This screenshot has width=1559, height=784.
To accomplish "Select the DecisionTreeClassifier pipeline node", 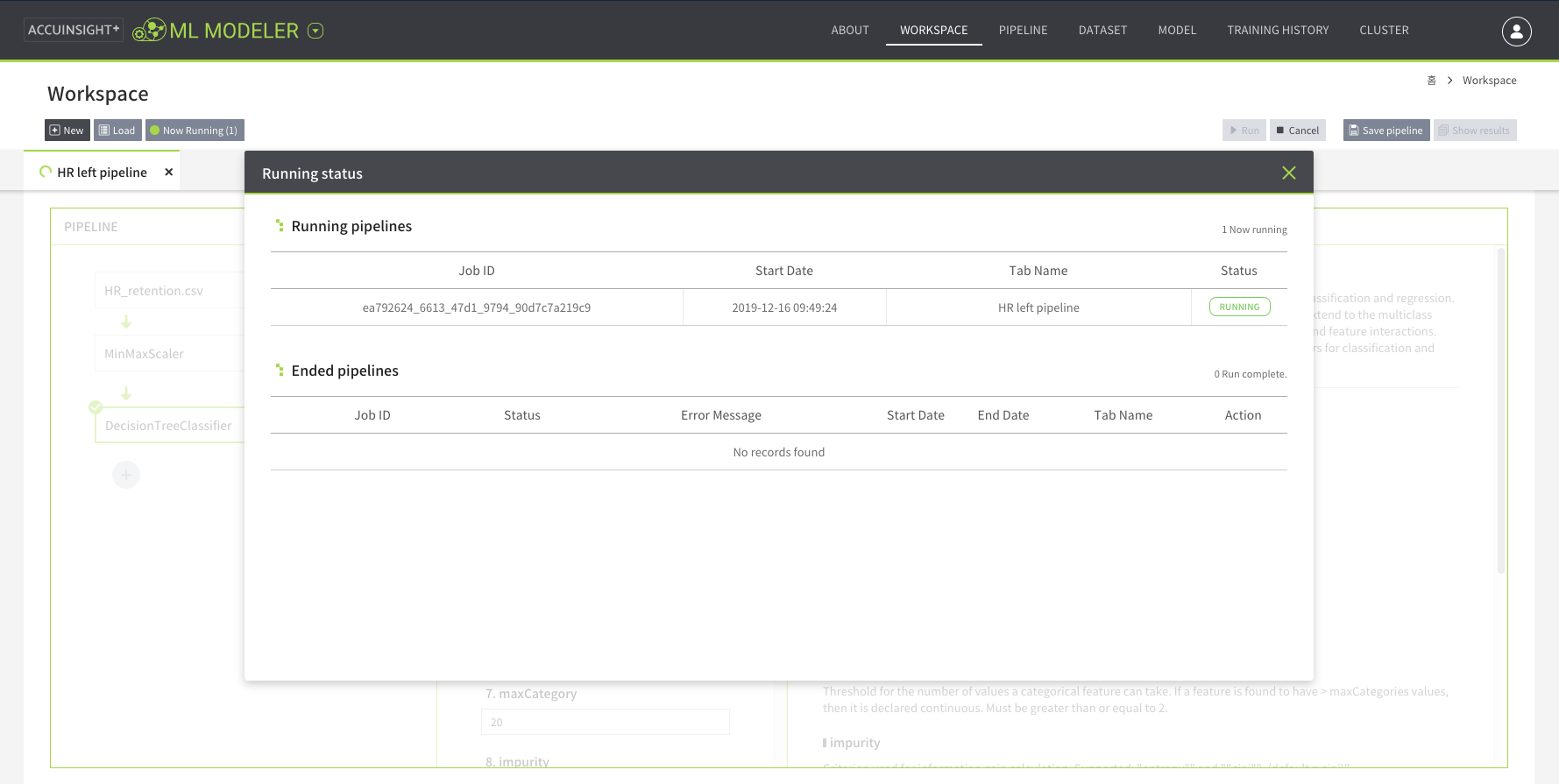I will tap(169, 426).
